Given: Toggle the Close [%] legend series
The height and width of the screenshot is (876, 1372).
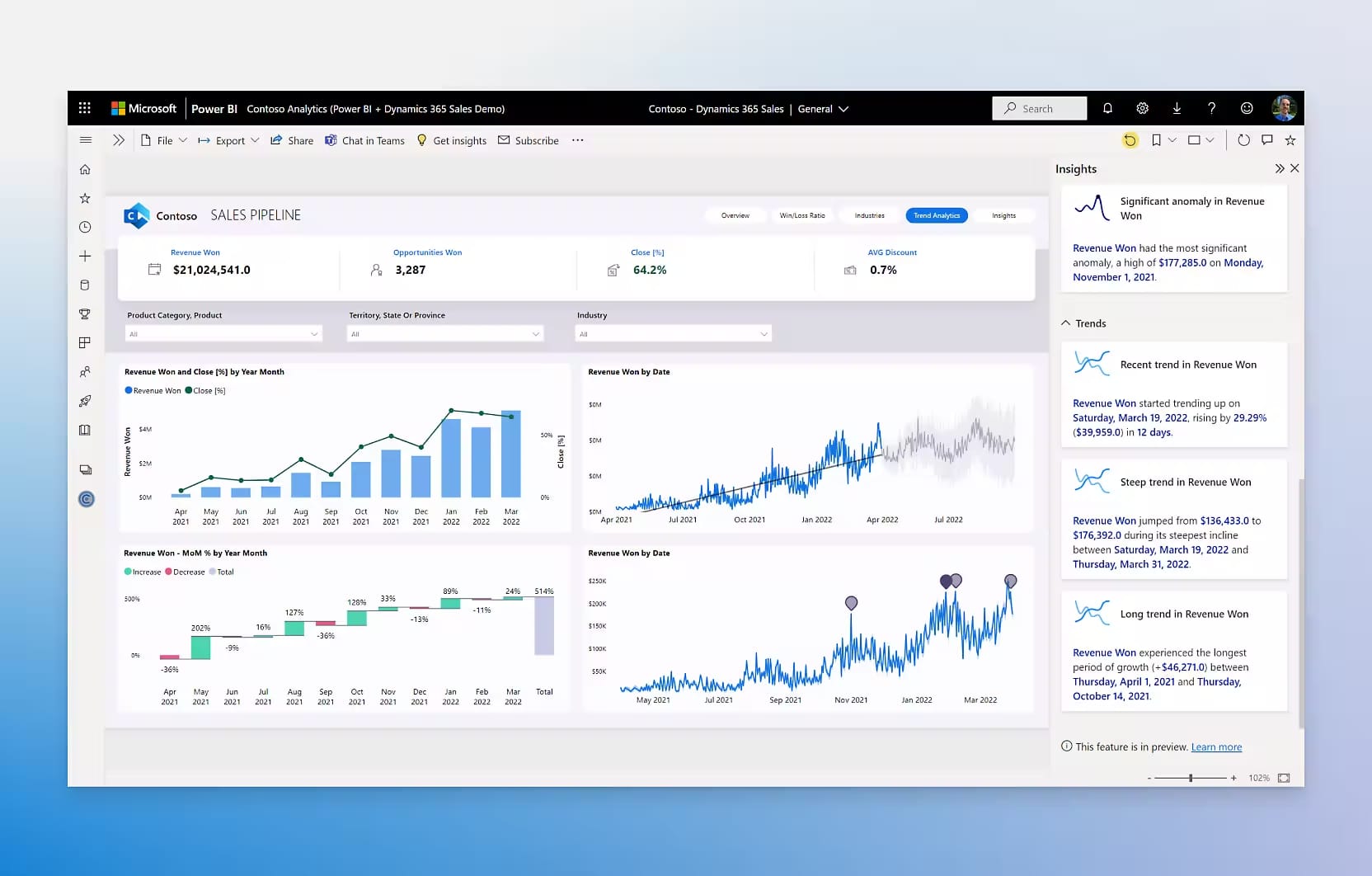Looking at the screenshot, I should tap(206, 390).
